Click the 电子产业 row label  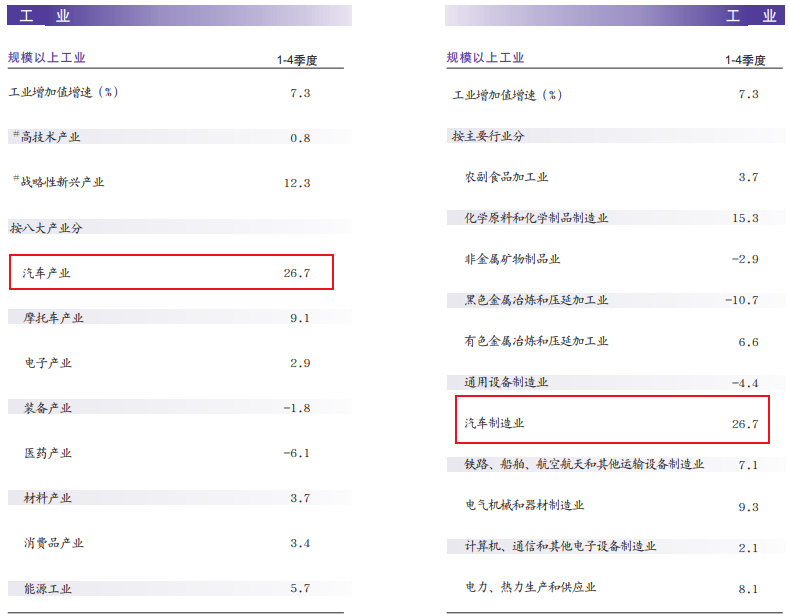(x=48, y=363)
